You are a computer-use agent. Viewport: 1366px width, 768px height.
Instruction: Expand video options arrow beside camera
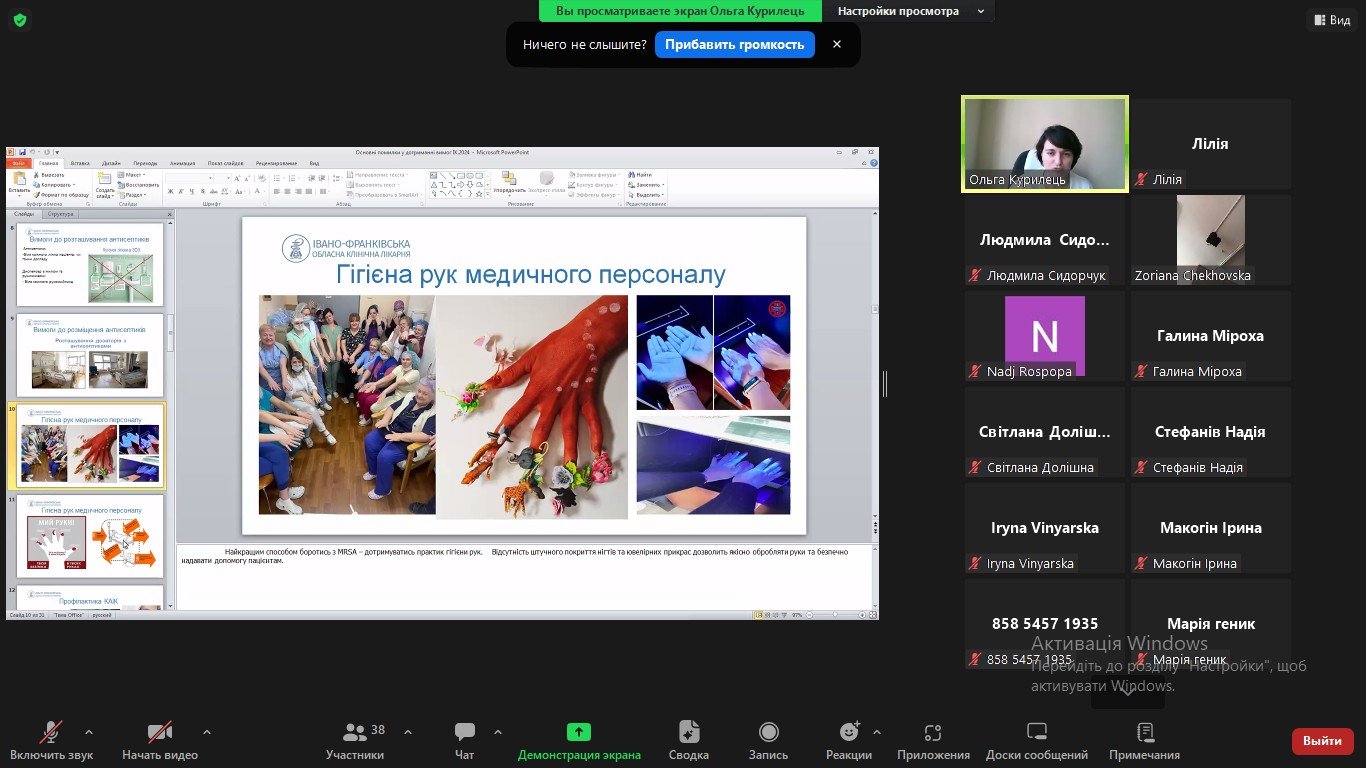click(x=207, y=731)
